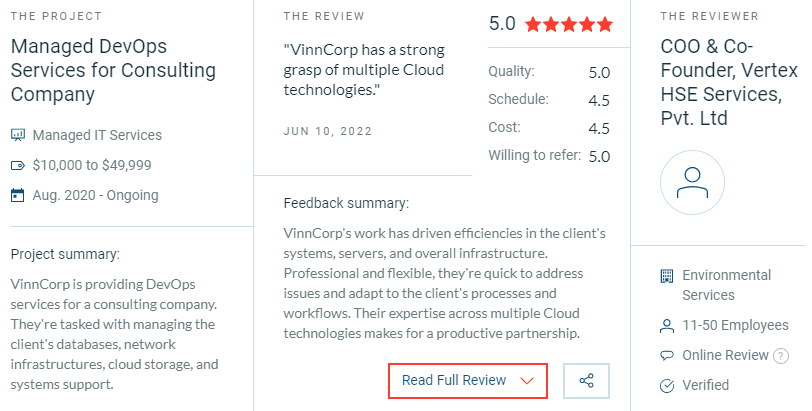Click the calendar icon beside Aug. 2020

[18, 195]
